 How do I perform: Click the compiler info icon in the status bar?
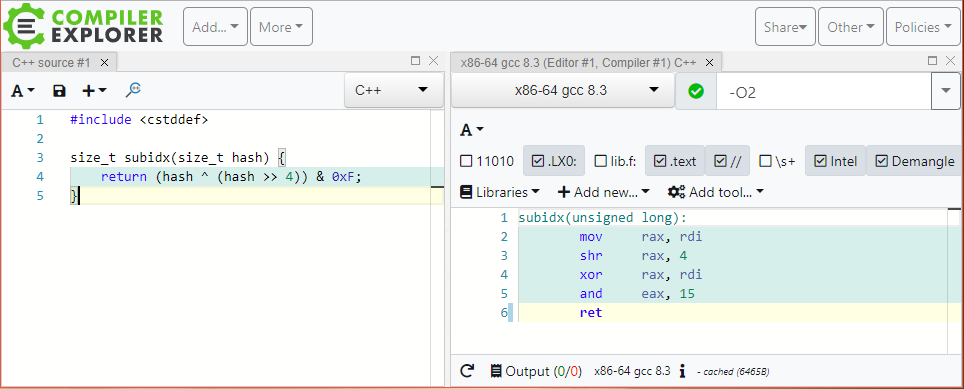click(682, 371)
